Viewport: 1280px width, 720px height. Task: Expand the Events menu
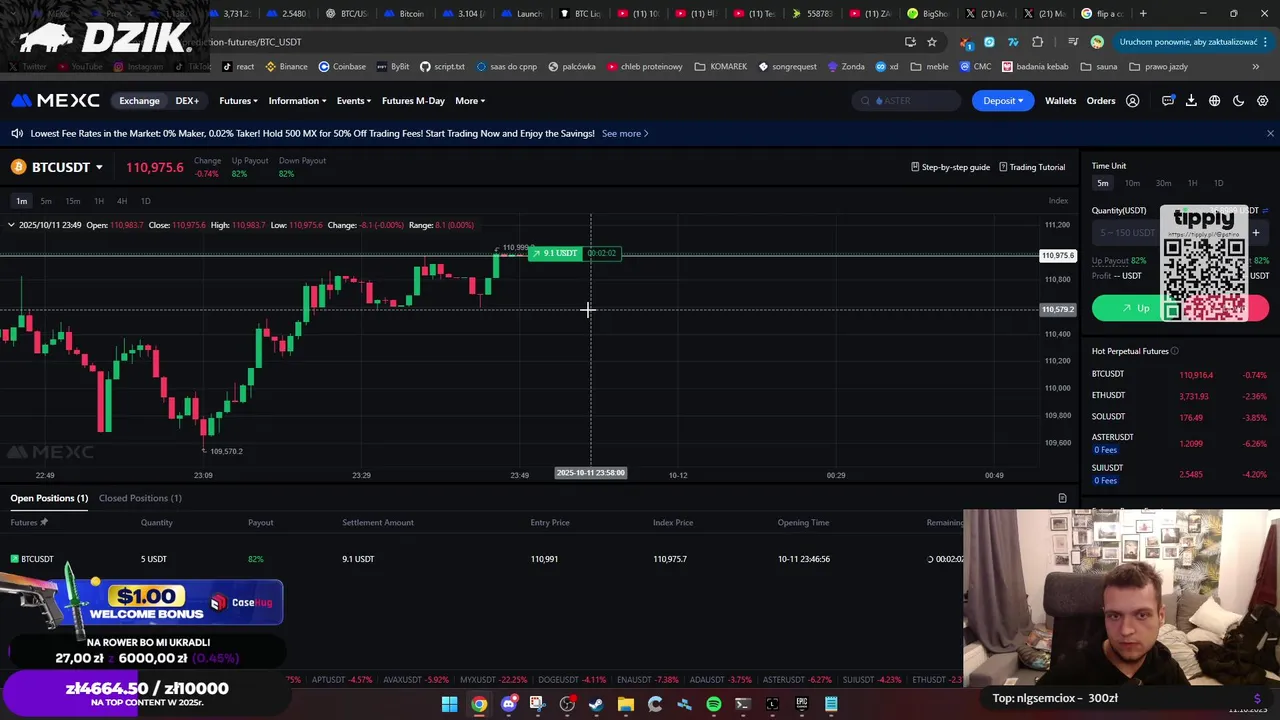(354, 101)
